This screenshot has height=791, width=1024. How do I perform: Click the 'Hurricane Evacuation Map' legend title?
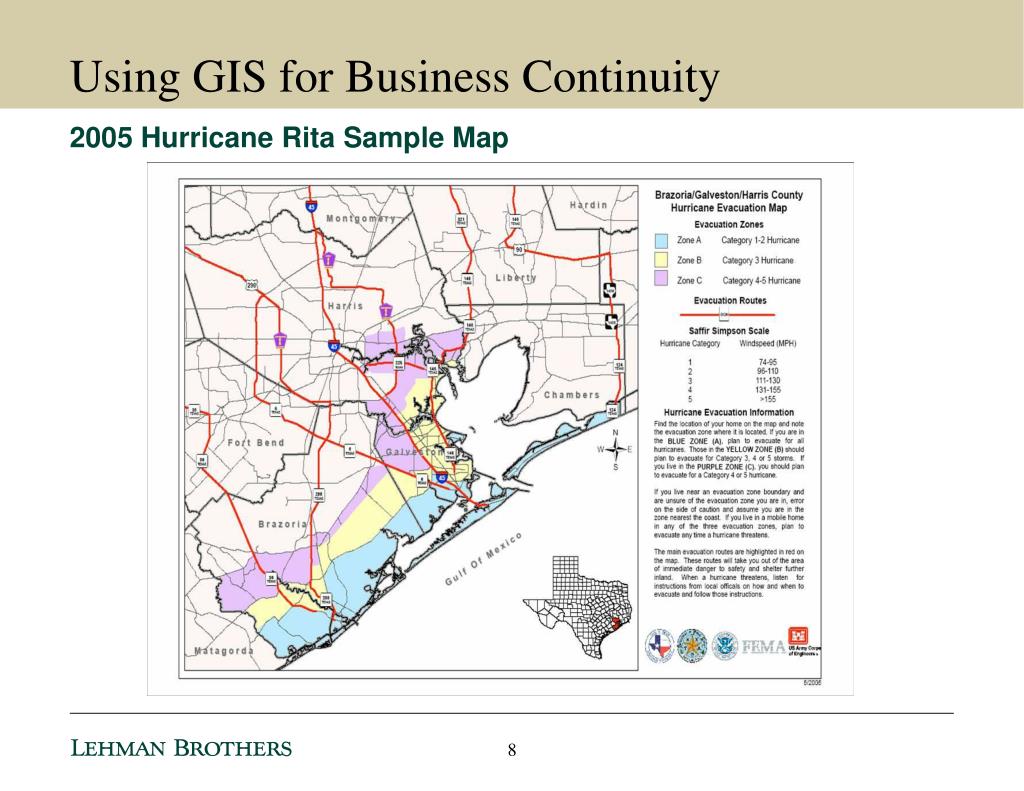729,208
